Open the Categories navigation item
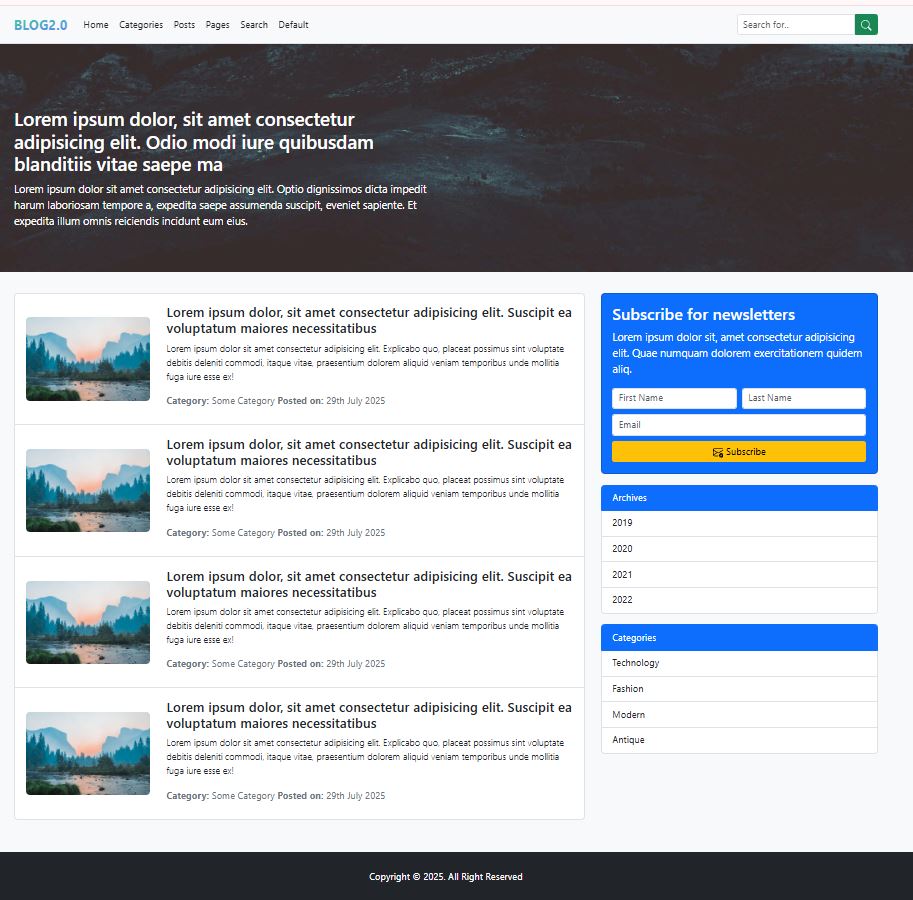 point(140,24)
